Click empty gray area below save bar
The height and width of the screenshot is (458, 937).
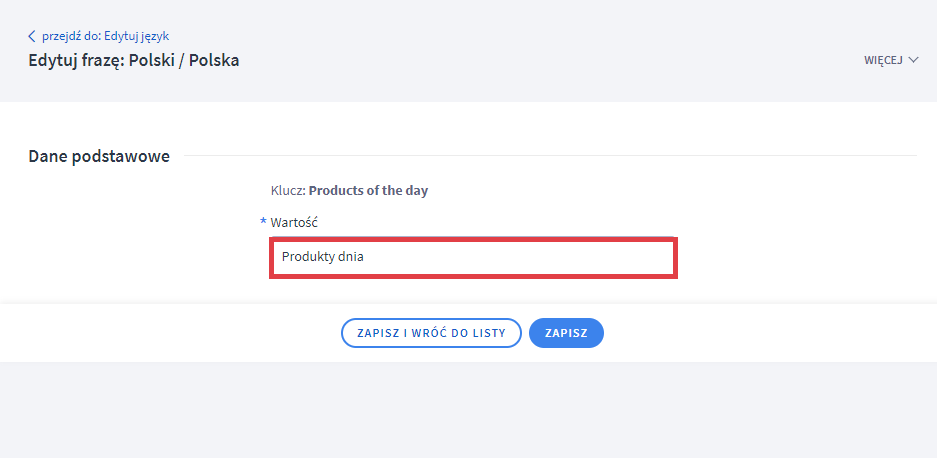coord(468,410)
